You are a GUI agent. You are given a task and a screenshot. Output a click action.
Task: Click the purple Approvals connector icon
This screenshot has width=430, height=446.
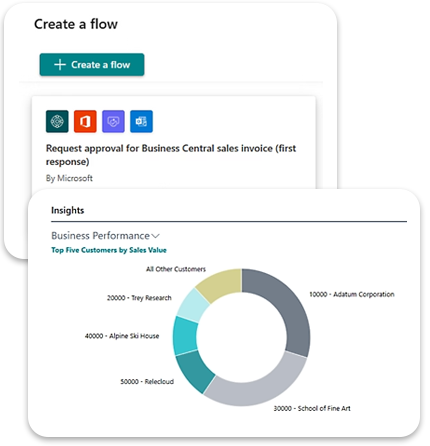point(113,121)
